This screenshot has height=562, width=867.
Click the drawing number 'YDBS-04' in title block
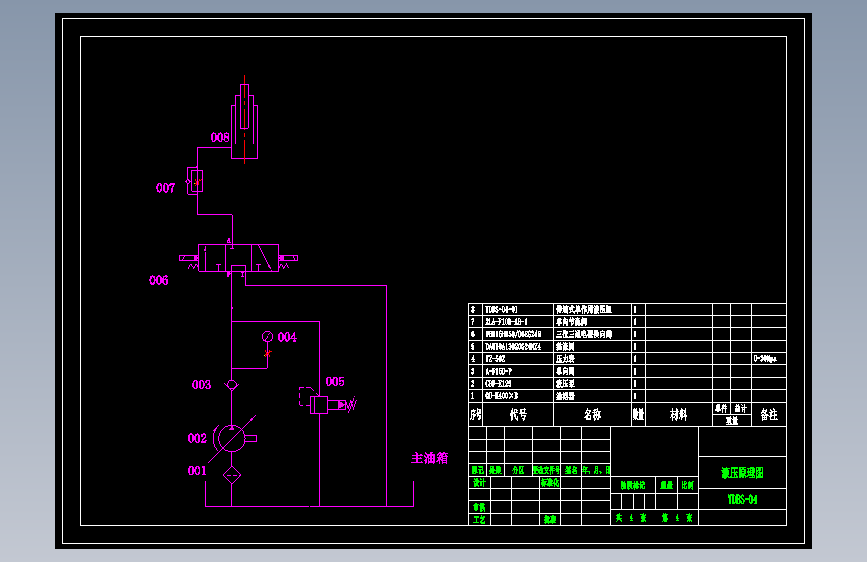(x=742, y=499)
